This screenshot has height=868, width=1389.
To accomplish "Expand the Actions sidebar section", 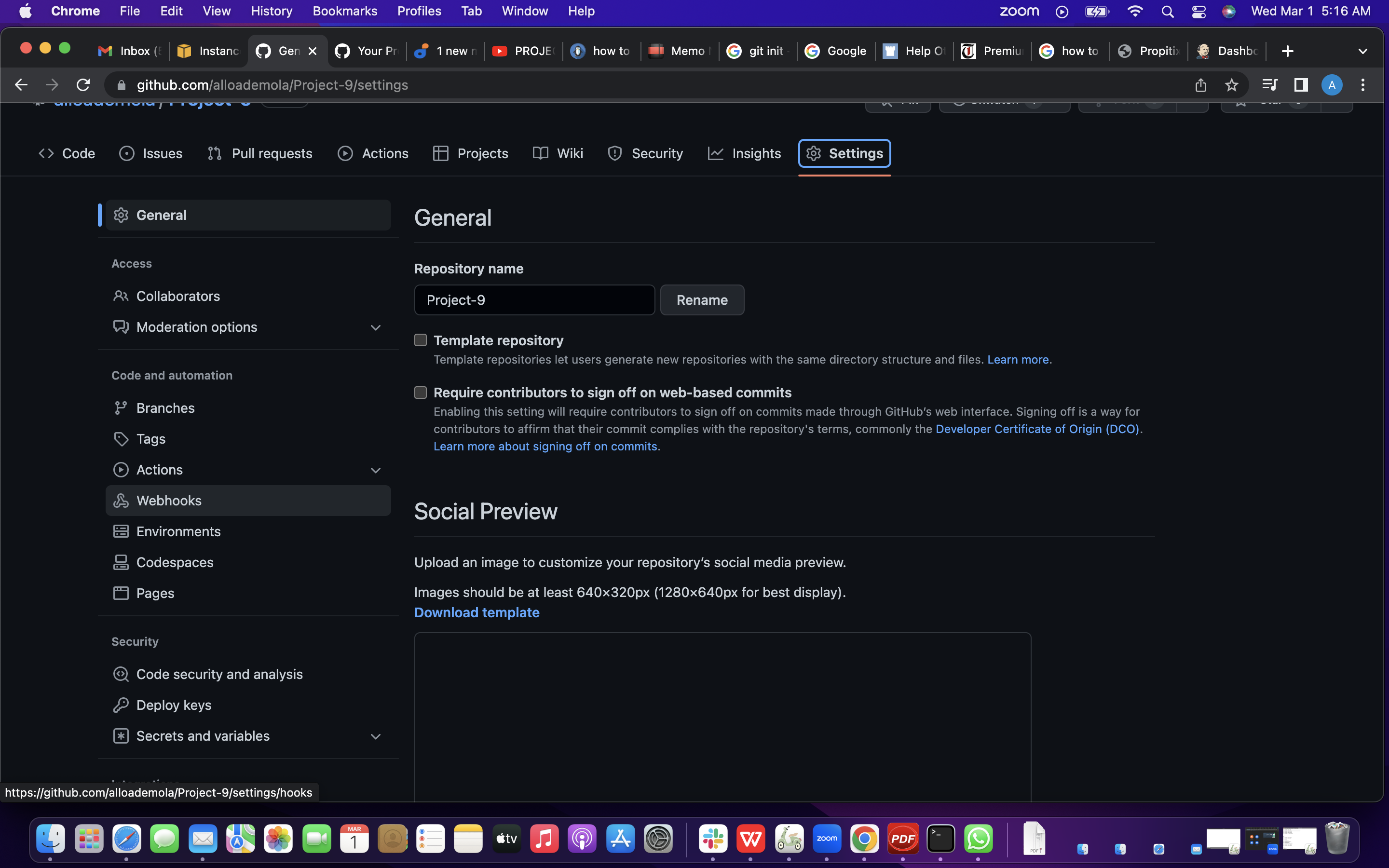I will click(x=376, y=470).
